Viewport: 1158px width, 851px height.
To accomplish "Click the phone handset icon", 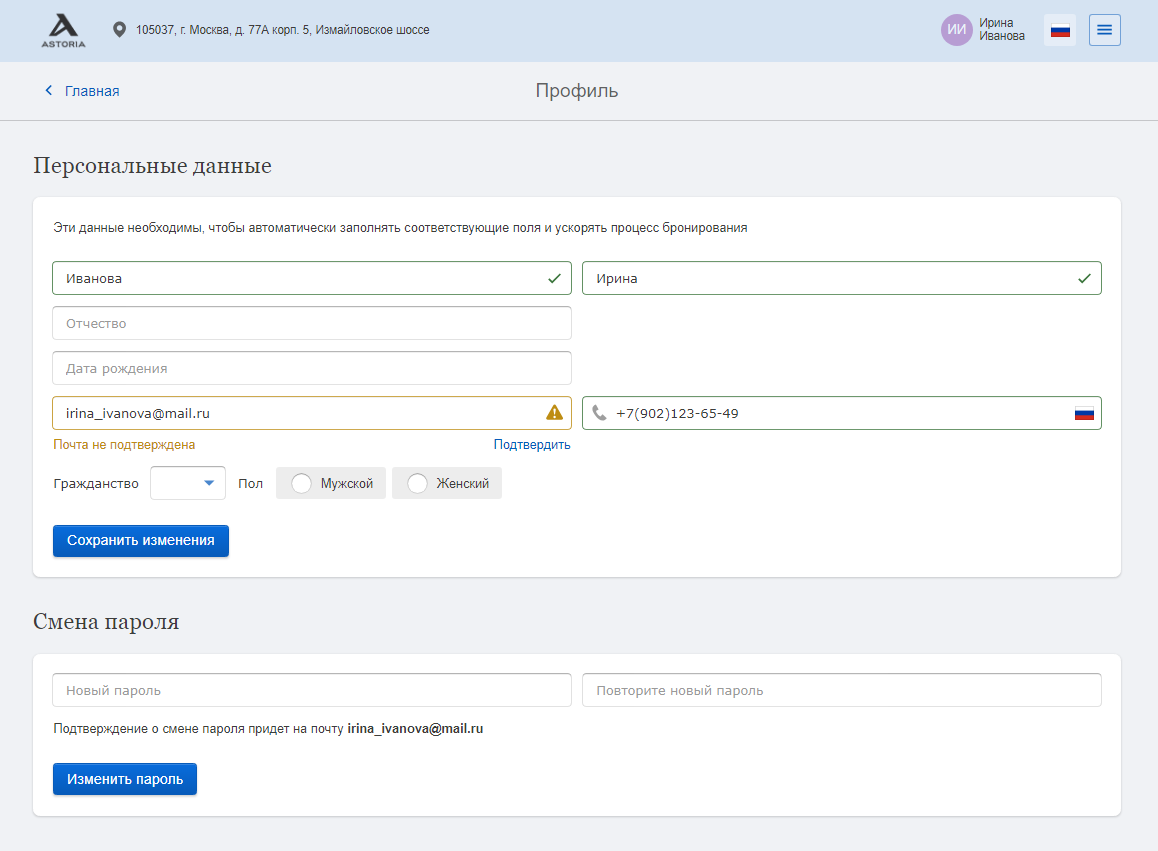I will pos(600,413).
